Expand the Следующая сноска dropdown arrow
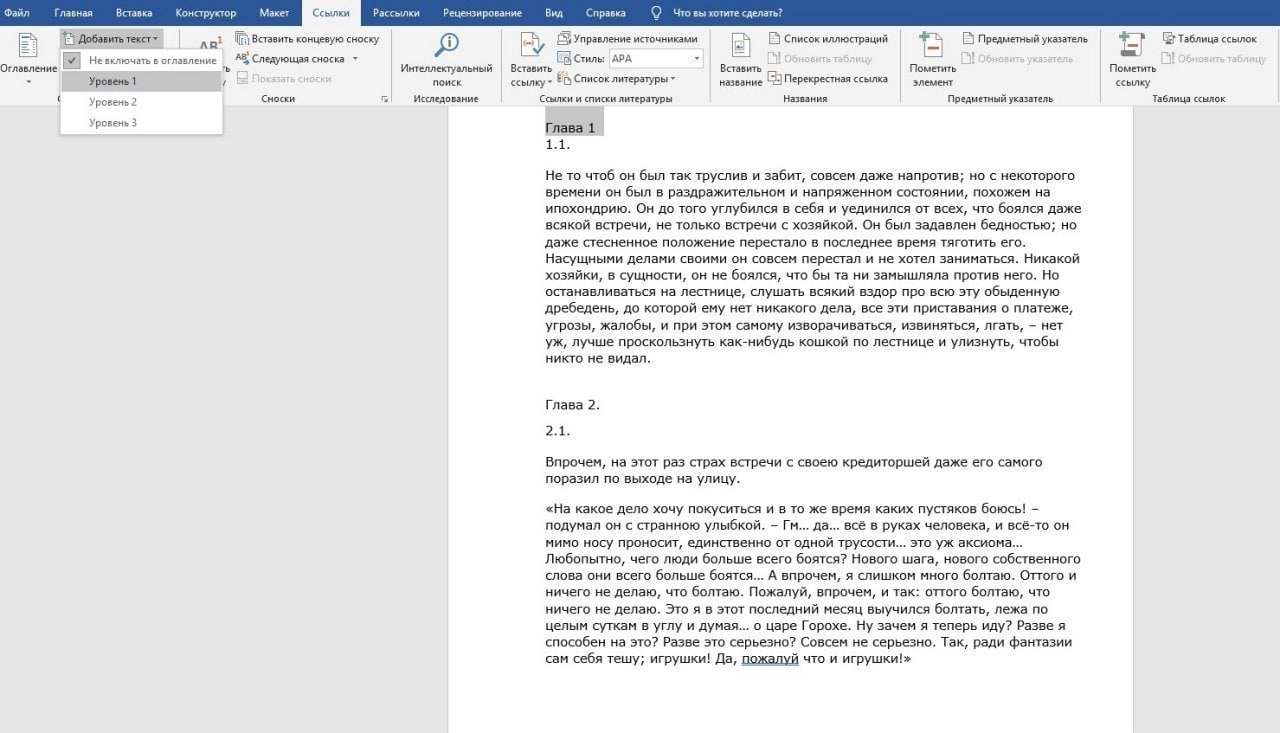The width and height of the screenshot is (1280, 733). point(355,59)
